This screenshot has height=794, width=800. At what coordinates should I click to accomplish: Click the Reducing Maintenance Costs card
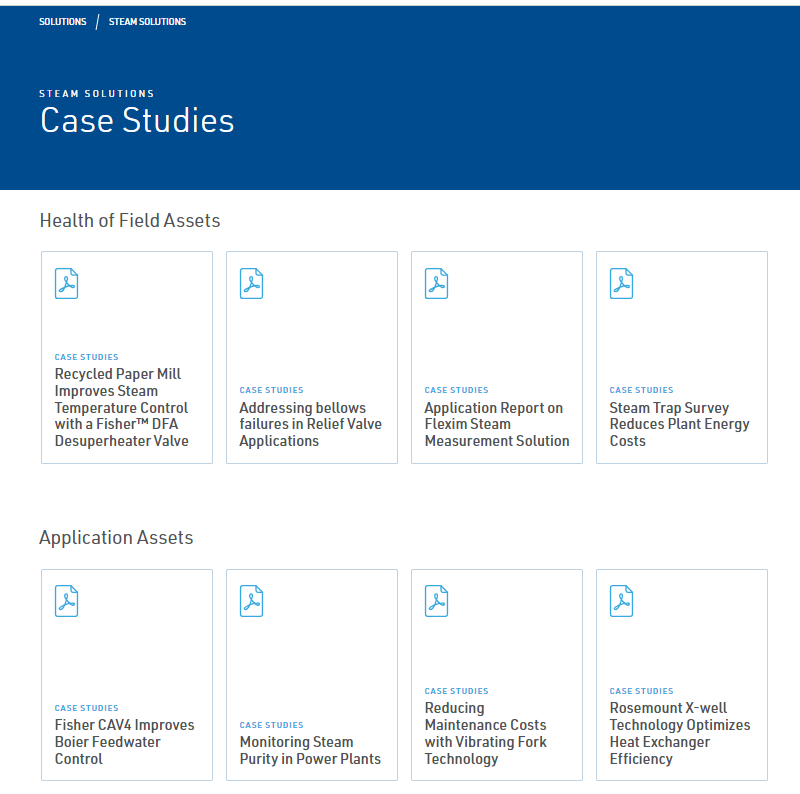pos(496,675)
